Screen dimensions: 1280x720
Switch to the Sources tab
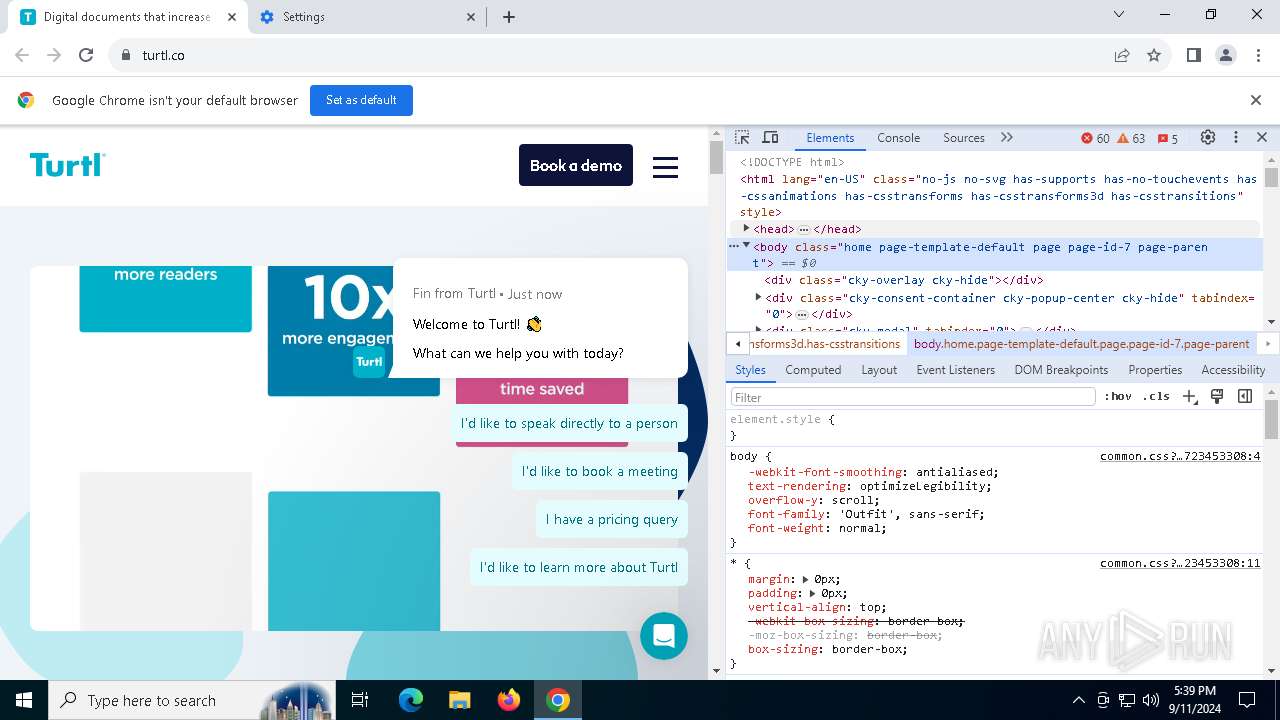pos(964,138)
